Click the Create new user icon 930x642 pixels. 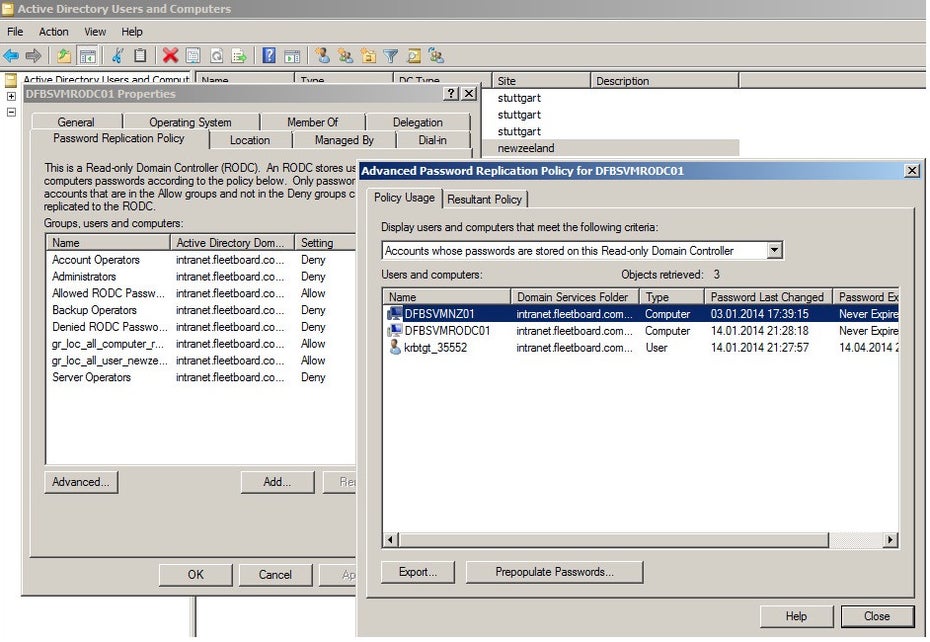click(x=322, y=56)
